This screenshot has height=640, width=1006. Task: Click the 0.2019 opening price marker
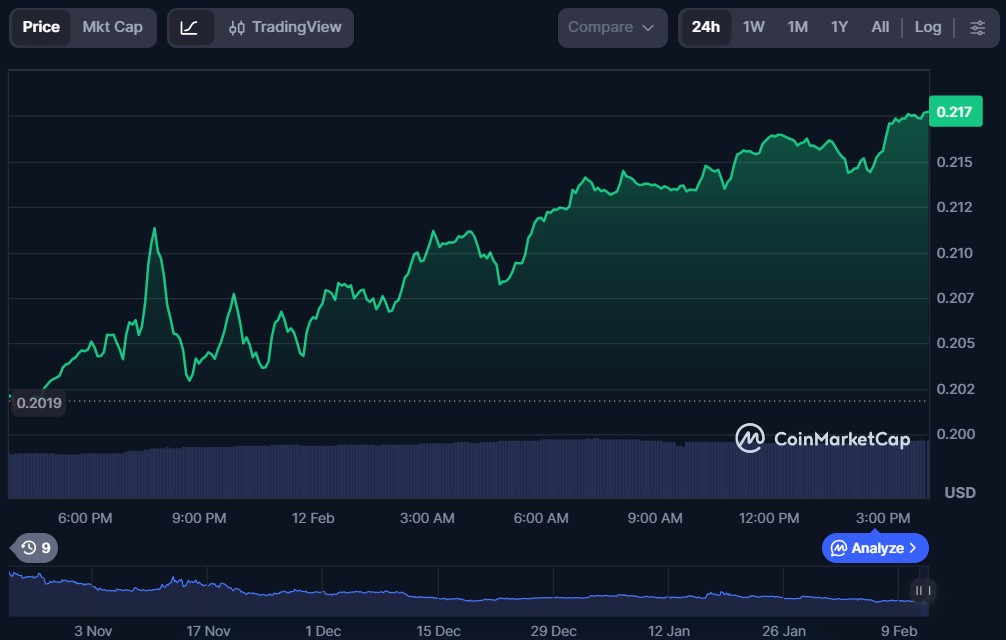[39, 403]
